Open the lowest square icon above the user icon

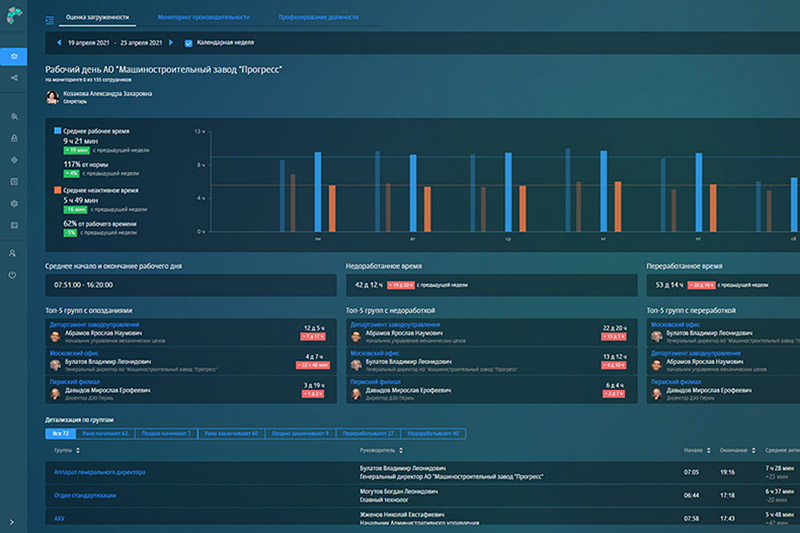(14, 225)
